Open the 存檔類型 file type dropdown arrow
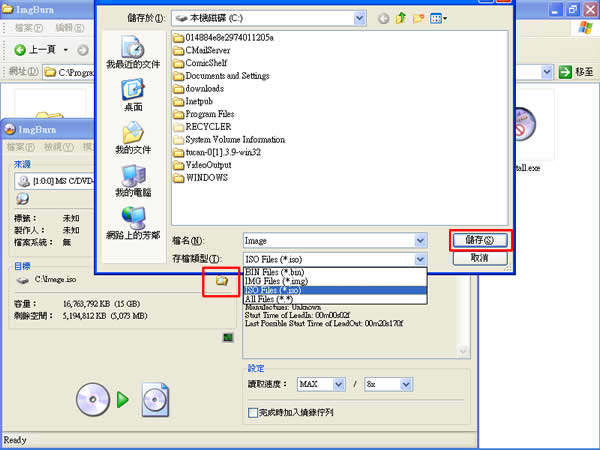This screenshot has width=600, height=450. pyautogui.click(x=420, y=259)
